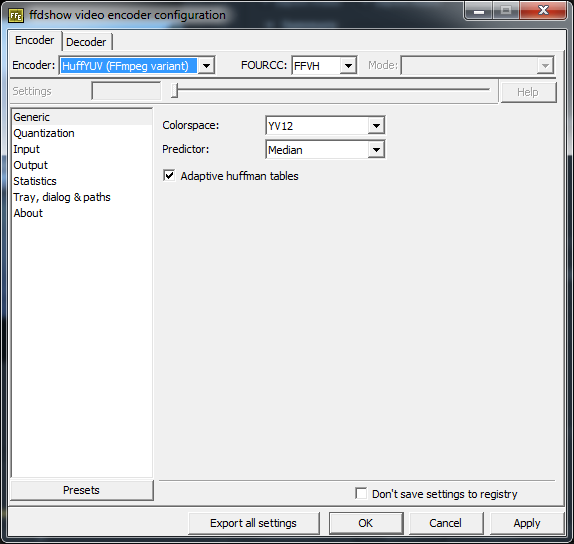Click Export all settings button
This screenshot has height=544, width=574.
pyautogui.click(x=253, y=523)
